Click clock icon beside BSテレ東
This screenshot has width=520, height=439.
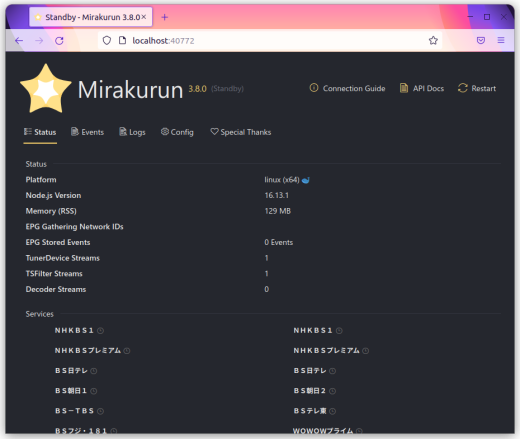click(332, 411)
